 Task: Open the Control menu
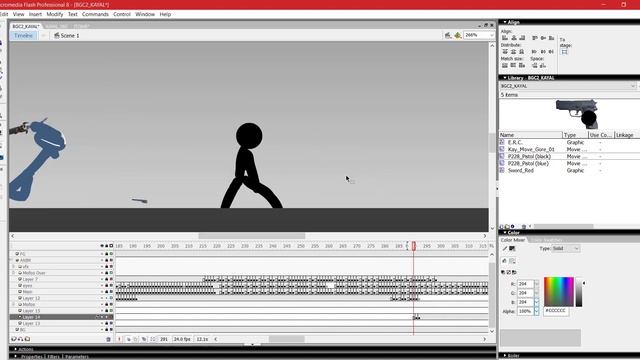122,14
